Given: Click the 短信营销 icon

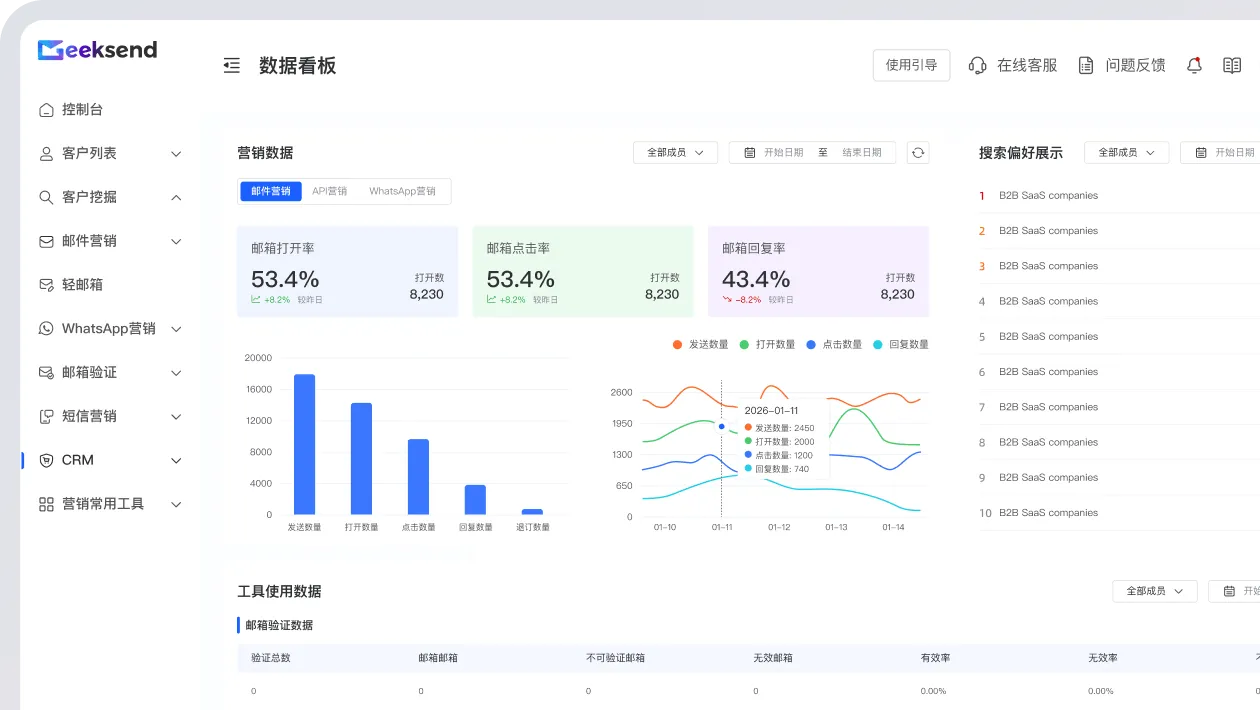Looking at the screenshot, I should (46, 417).
